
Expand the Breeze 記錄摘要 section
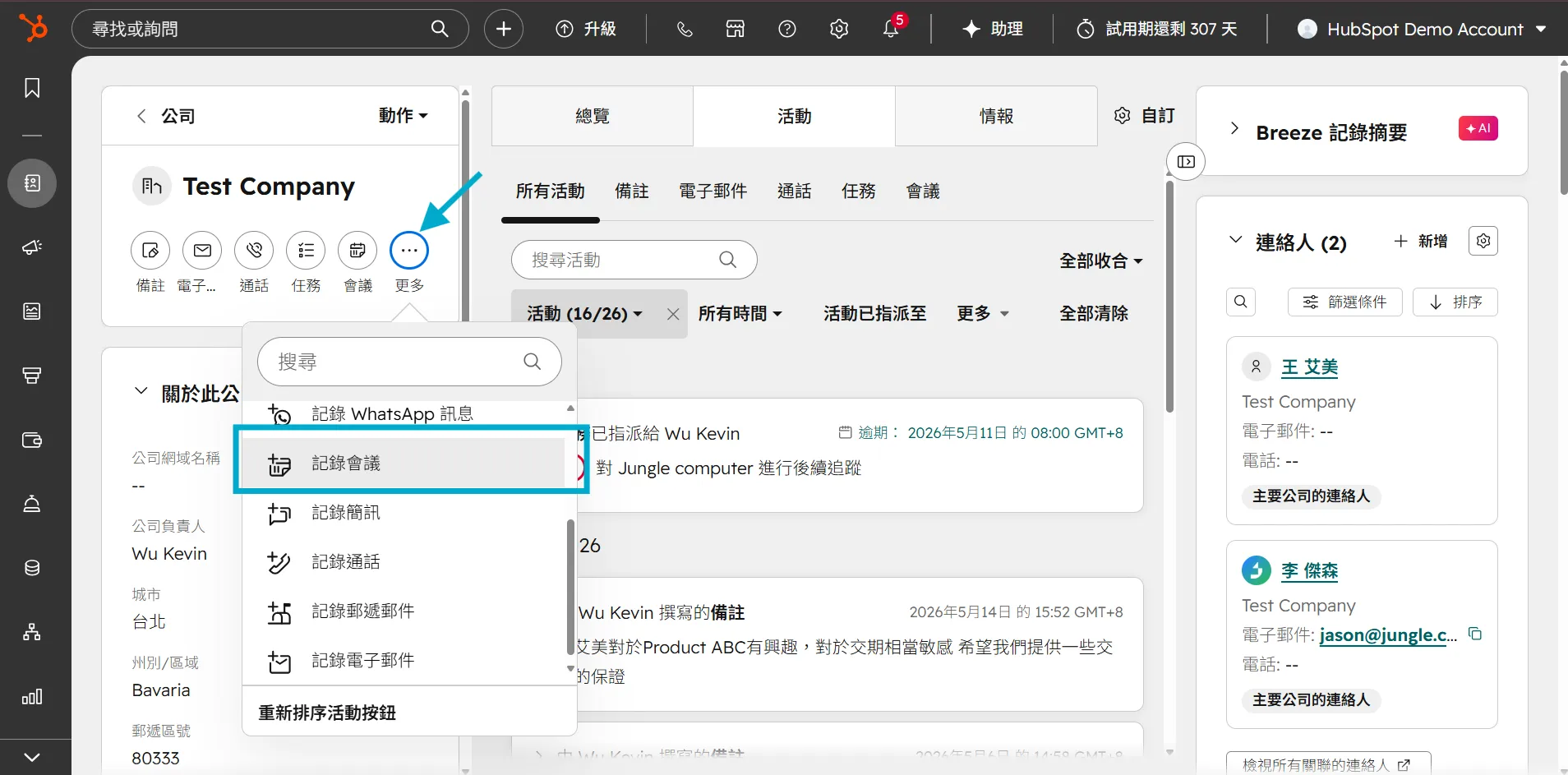(x=1234, y=128)
